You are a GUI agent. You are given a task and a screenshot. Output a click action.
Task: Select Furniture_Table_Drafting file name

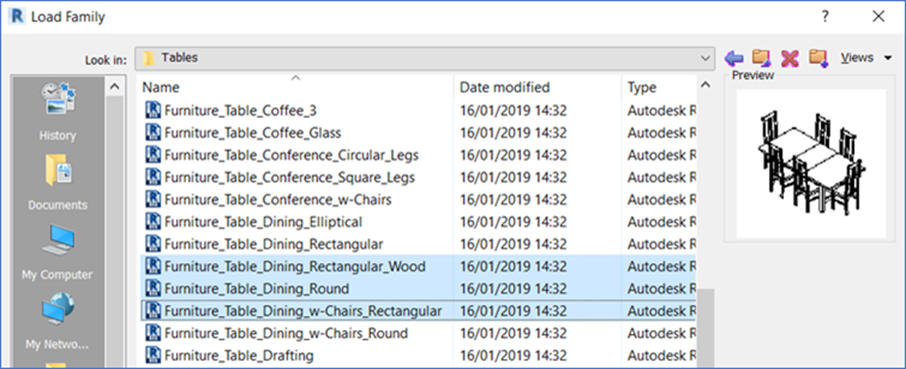click(239, 355)
